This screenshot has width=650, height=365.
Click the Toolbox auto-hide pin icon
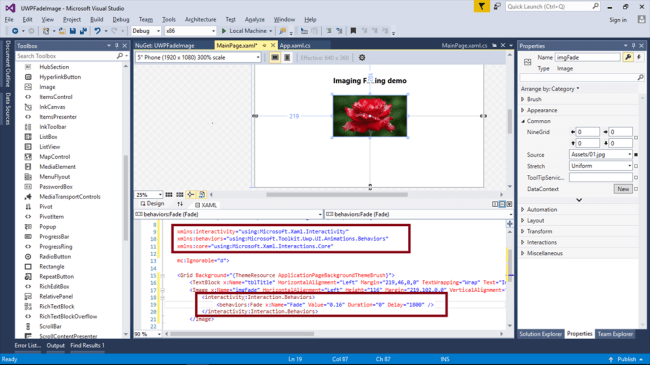tap(116, 46)
